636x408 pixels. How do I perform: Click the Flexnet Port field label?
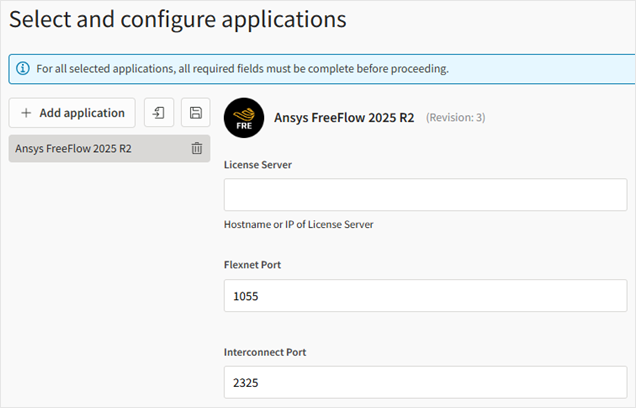click(252, 265)
